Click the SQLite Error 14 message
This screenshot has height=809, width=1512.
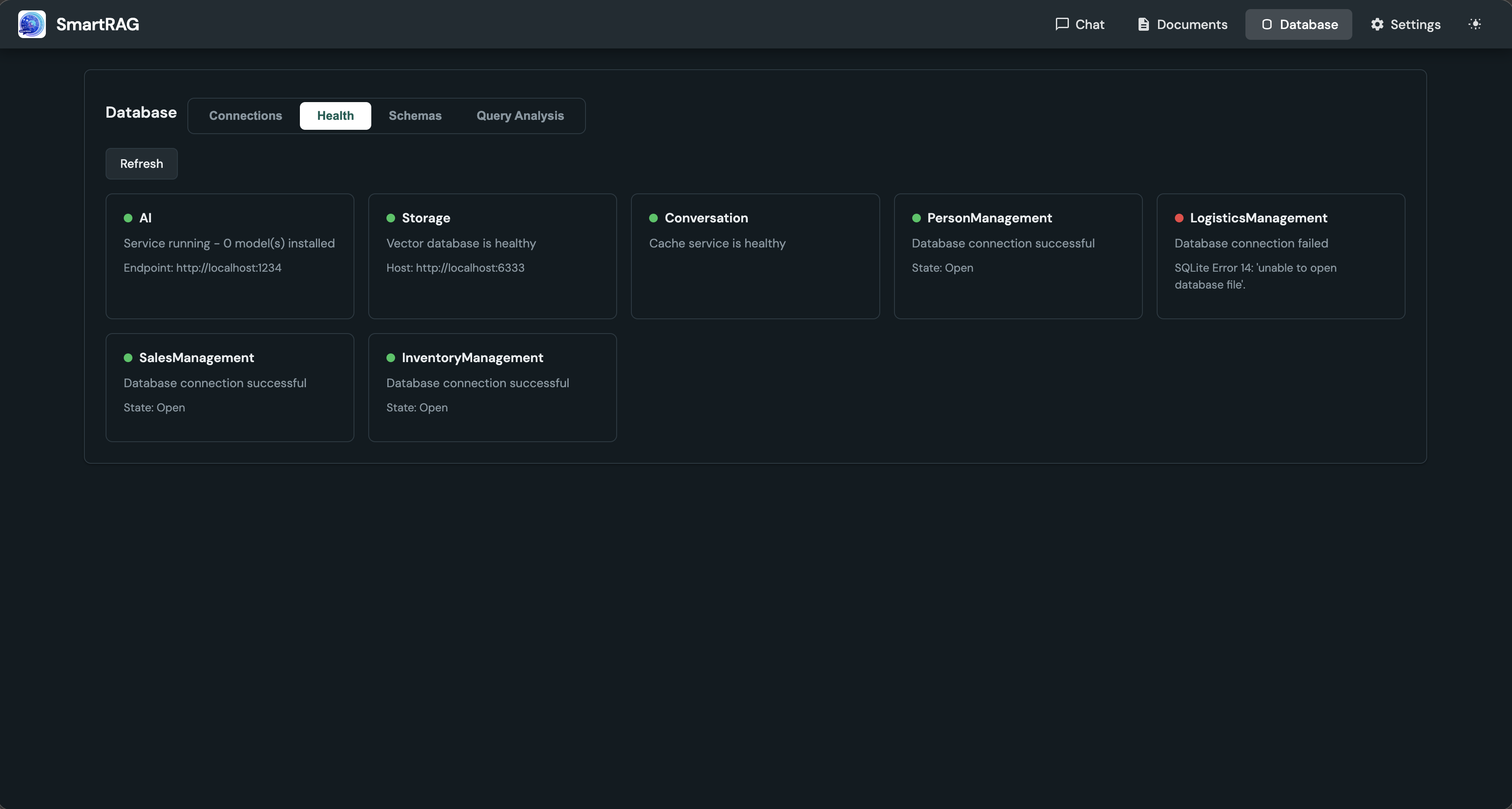point(1255,276)
